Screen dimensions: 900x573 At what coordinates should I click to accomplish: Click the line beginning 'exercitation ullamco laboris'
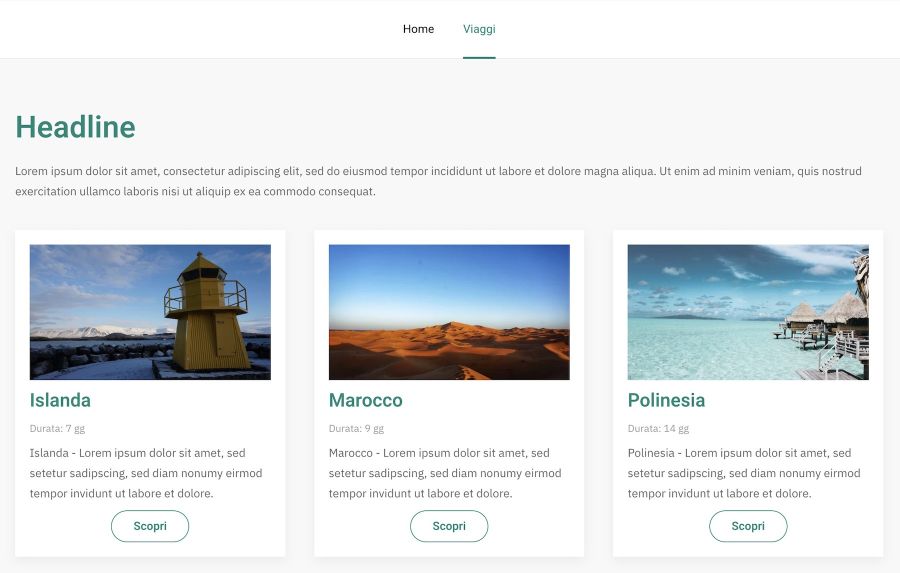click(195, 191)
